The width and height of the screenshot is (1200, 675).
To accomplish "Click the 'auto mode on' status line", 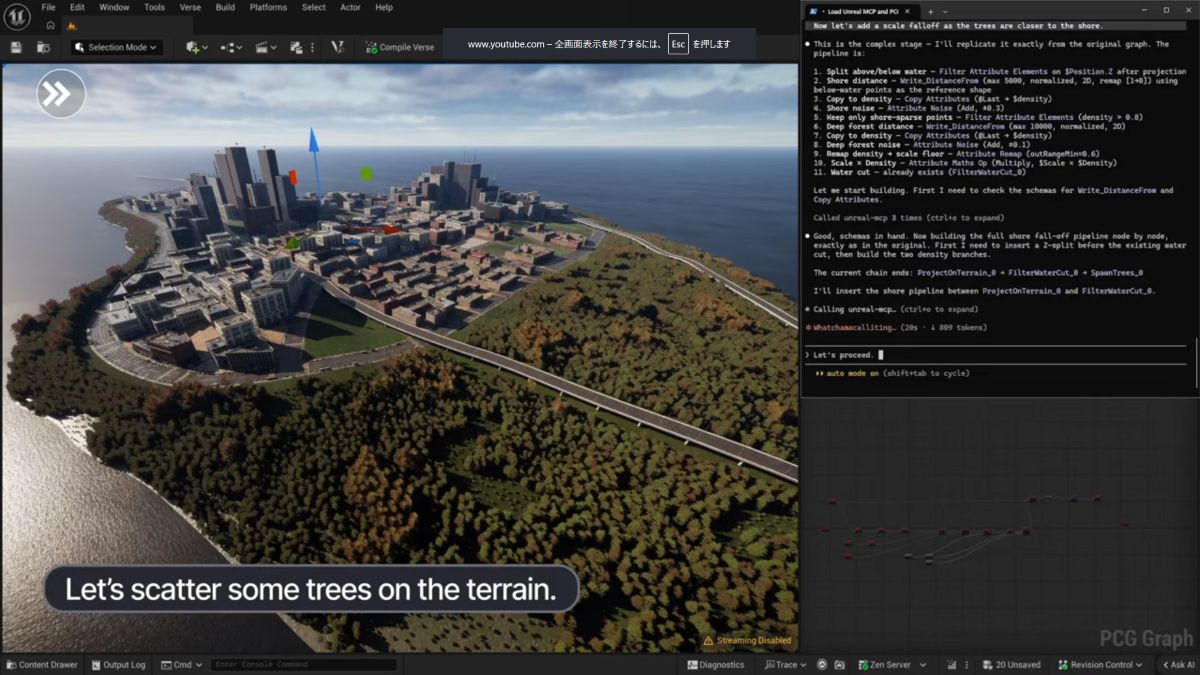I will (x=892, y=373).
